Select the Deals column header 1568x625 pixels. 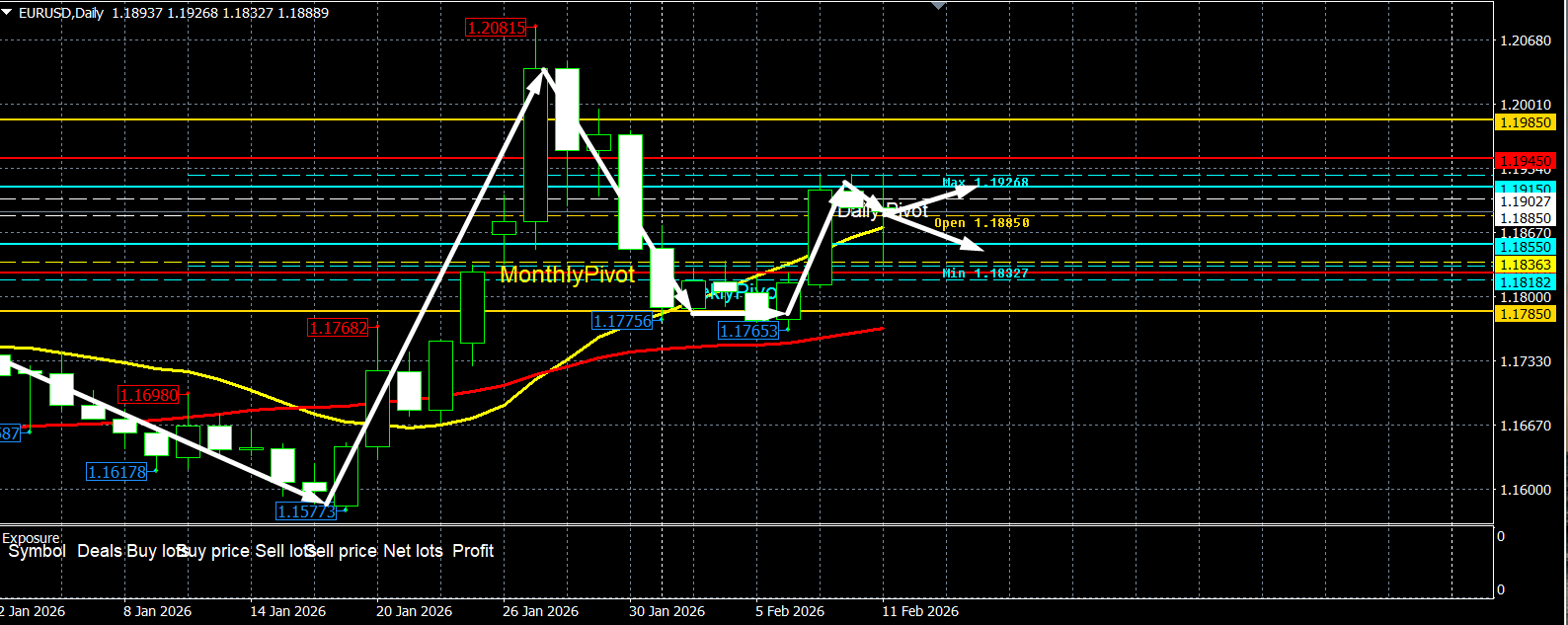(100, 551)
